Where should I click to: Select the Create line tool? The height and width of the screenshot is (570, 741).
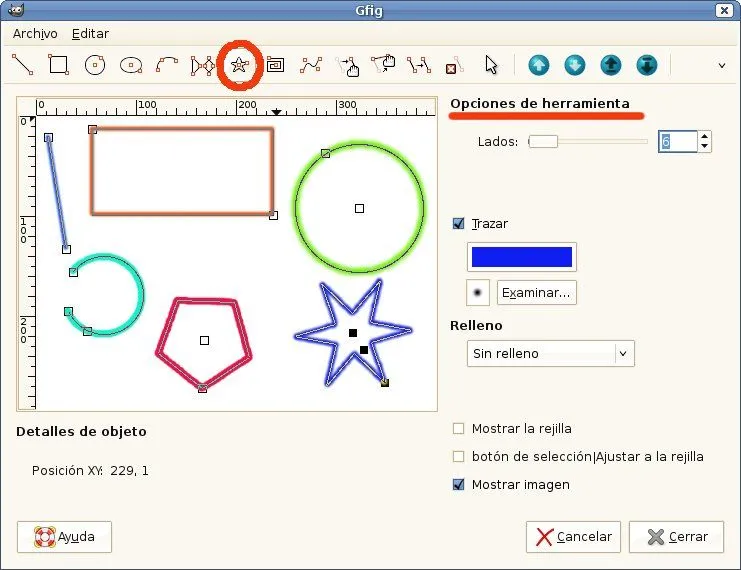(22, 65)
